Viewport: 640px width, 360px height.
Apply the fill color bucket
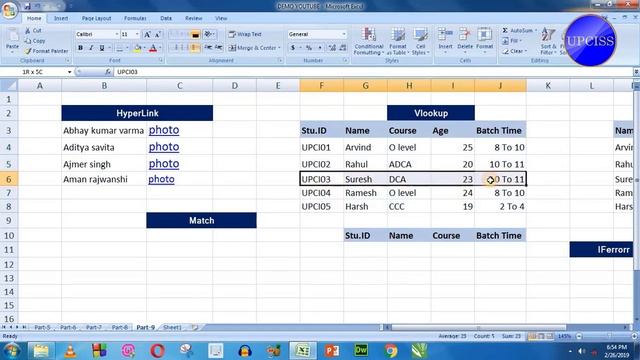(x=138, y=48)
